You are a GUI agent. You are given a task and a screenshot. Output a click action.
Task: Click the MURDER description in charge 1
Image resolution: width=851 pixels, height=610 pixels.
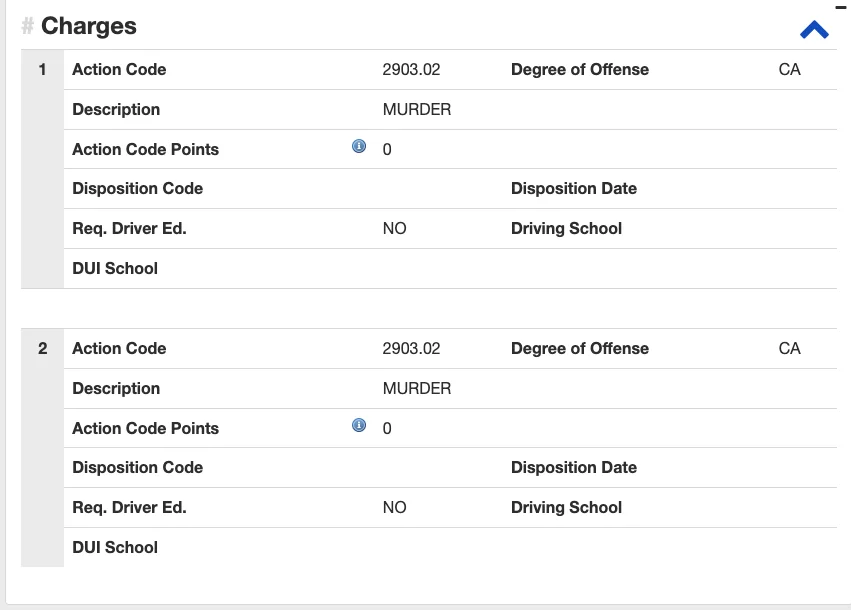point(417,110)
